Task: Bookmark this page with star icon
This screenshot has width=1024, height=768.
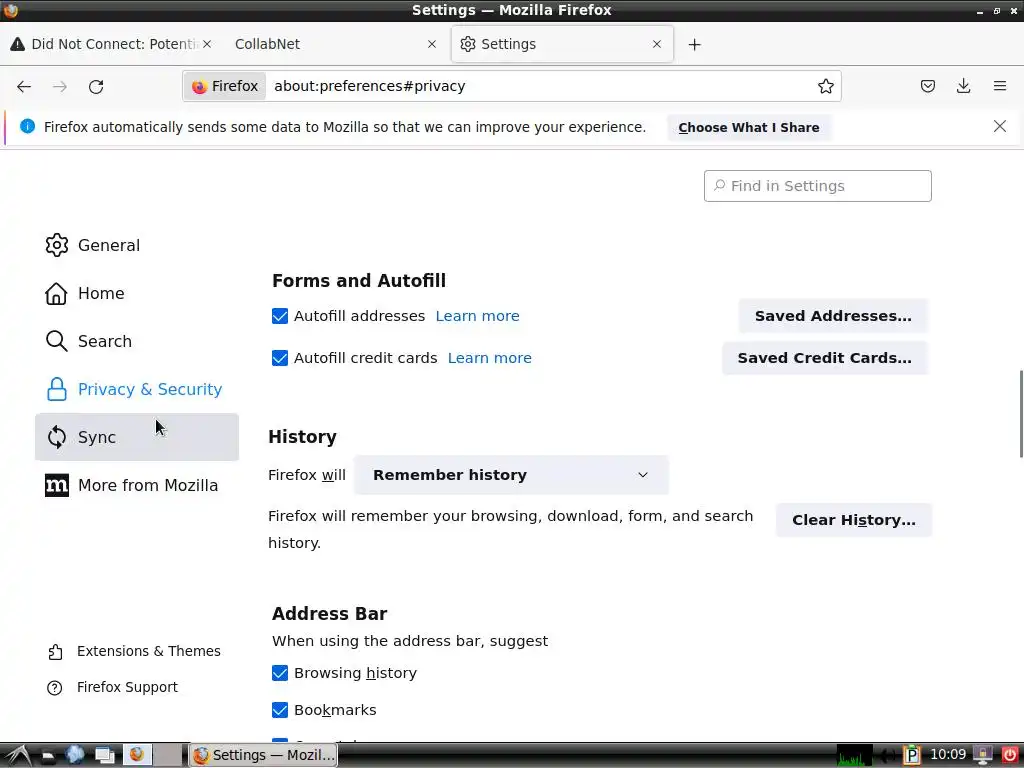Action: click(x=825, y=86)
